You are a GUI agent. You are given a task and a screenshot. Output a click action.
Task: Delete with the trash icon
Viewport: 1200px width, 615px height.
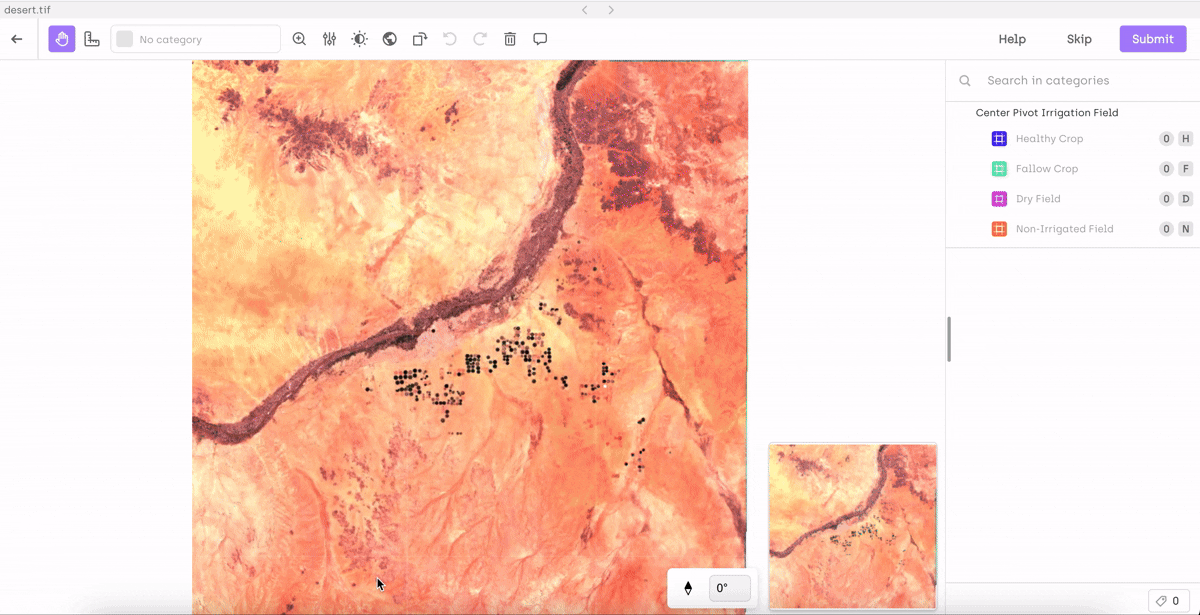[x=510, y=39]
